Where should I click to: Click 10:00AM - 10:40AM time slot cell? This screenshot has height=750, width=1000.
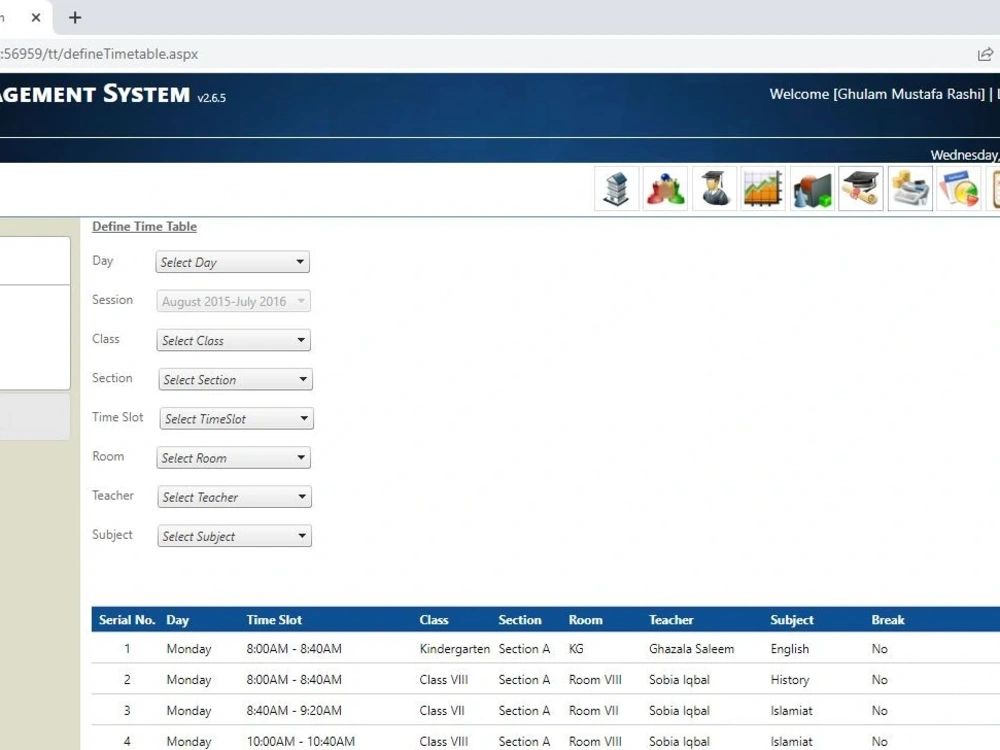tap(300, 741)
